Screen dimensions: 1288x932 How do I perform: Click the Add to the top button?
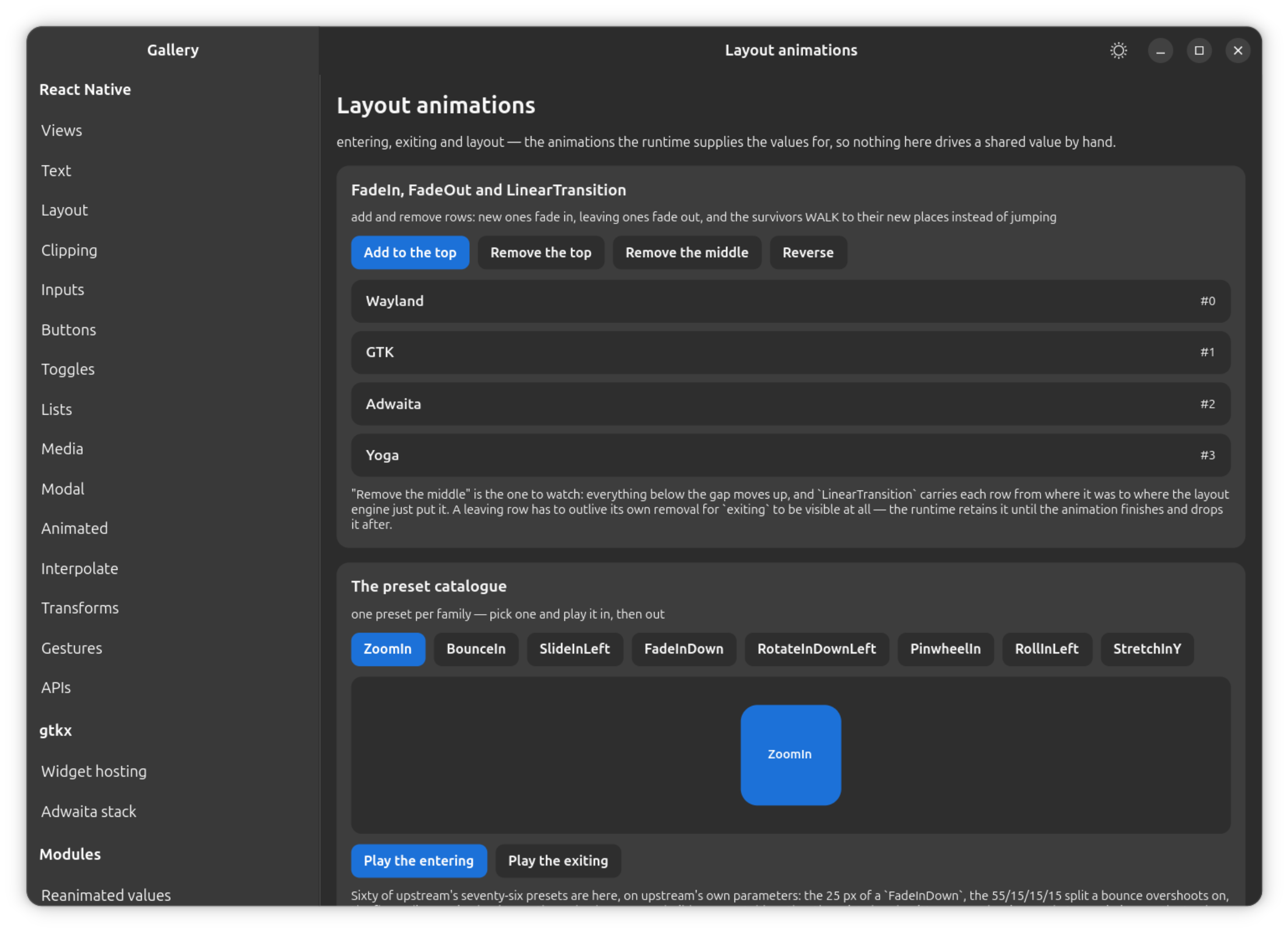point(410,253)
